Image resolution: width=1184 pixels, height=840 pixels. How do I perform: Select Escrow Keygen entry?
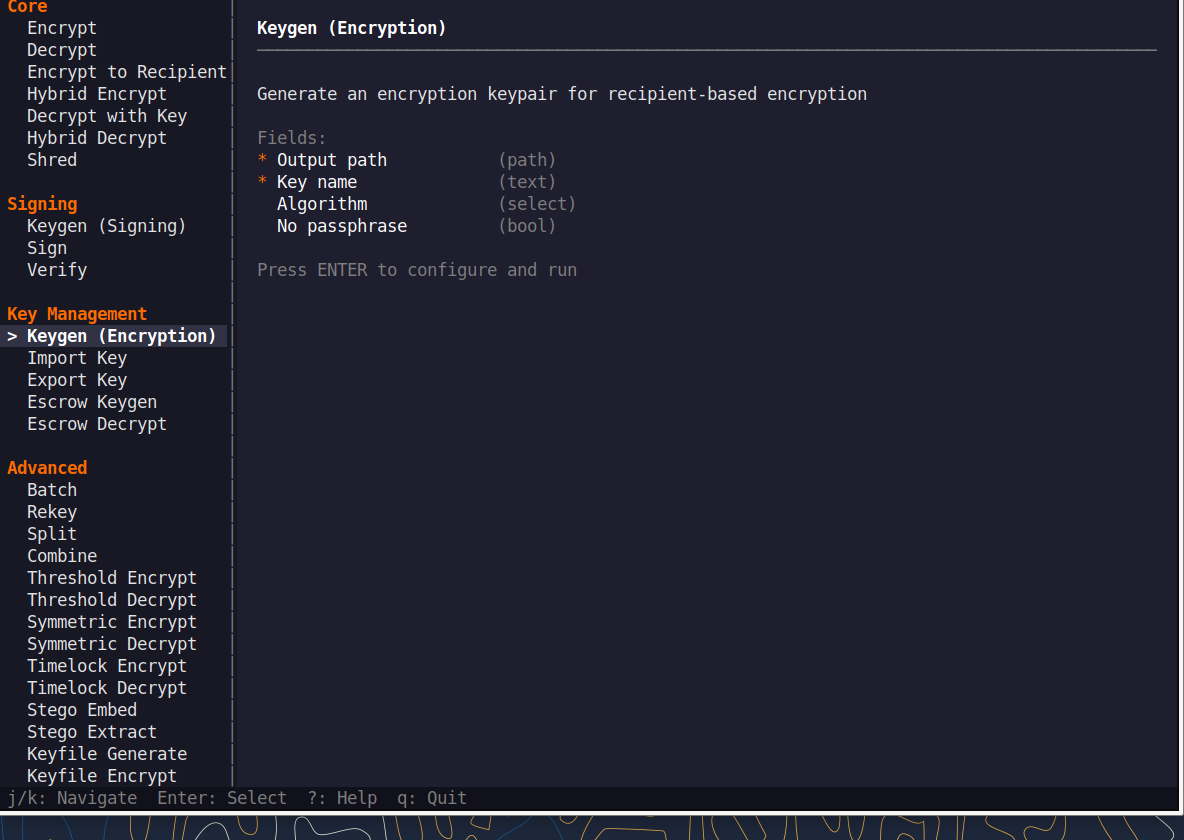pyautogui.click(x=92, y=402)
